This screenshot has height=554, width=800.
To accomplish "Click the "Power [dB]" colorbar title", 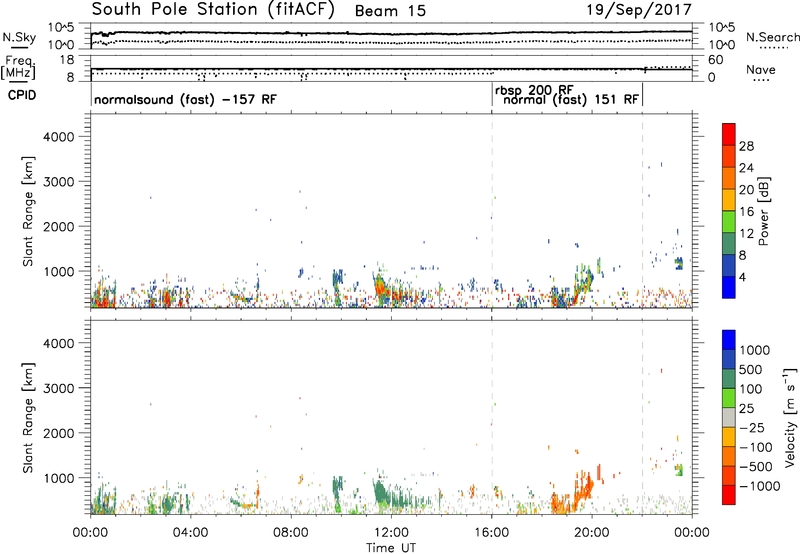I will (x=763, y=211).
